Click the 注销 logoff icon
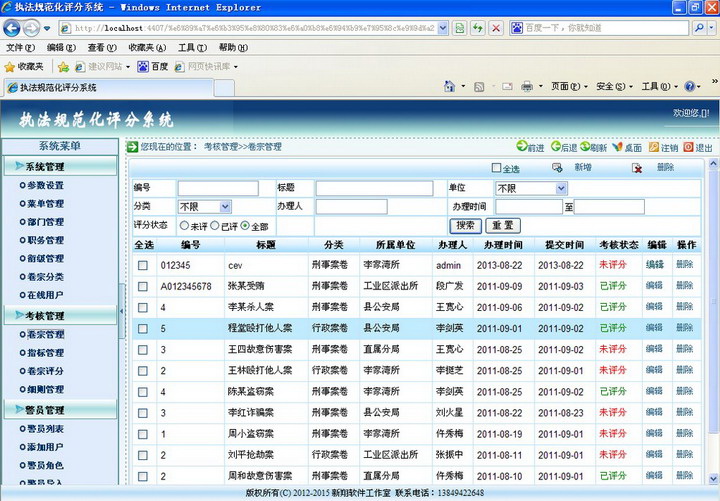 [652, 147]
